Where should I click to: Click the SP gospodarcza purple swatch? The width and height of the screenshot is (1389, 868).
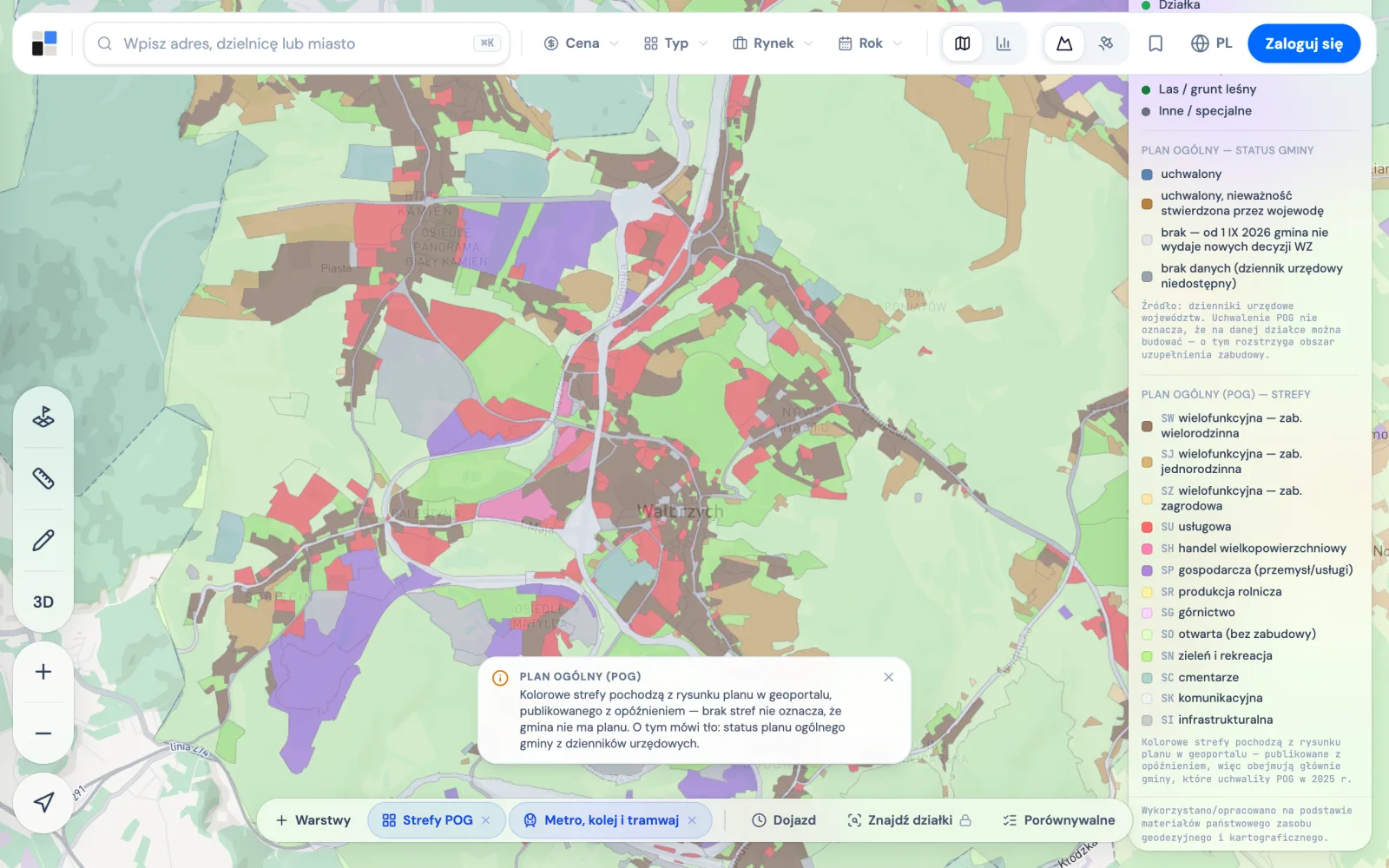pyautogui.click(x=1147, y=570)
